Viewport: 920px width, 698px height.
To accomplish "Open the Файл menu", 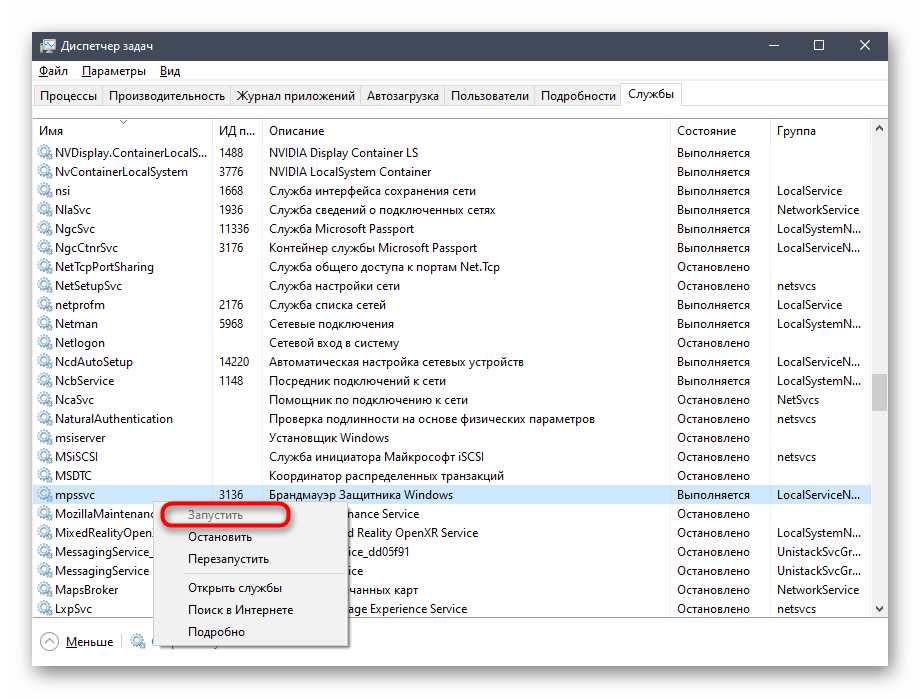I will 53,71.
